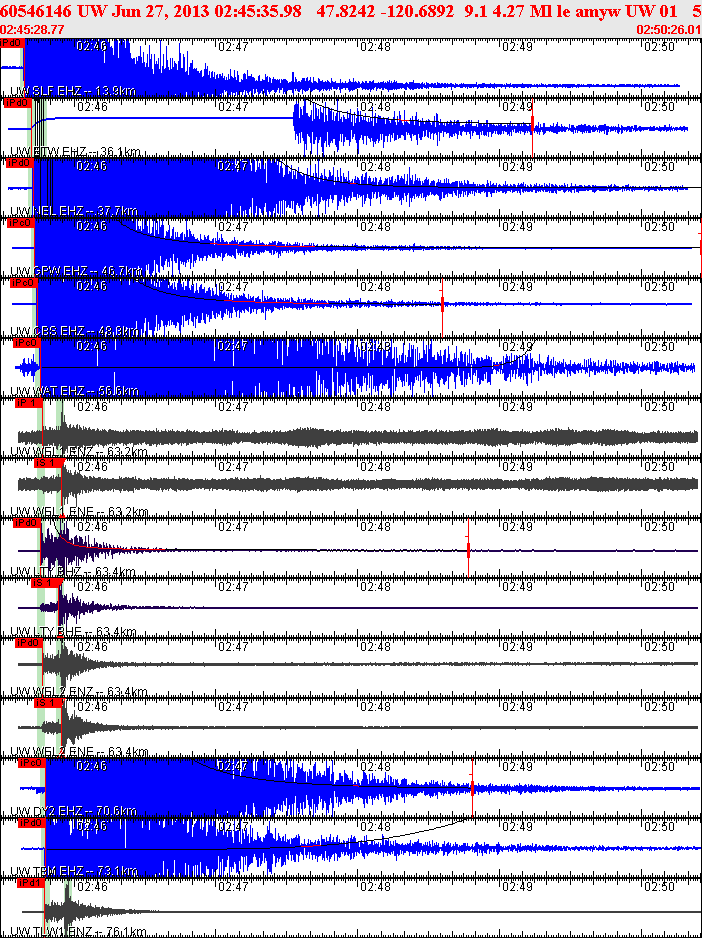The height and width of the screenshot is (938, 702).
Task: Click the red coda end marker on CBS trace
Action: pyautogui.click(x=442, y=304)
